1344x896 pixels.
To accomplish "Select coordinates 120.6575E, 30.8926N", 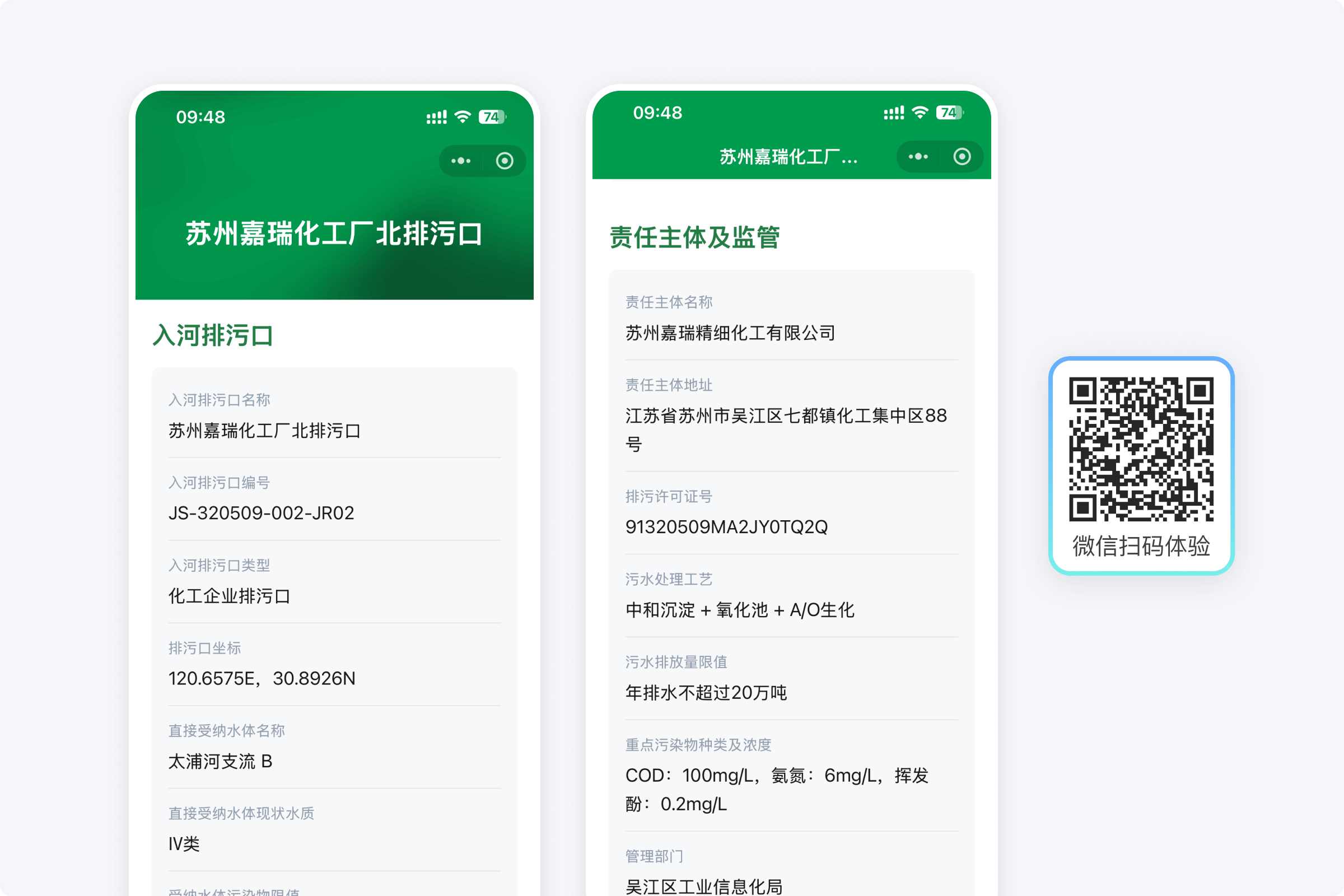I will [x=262, y=679].
